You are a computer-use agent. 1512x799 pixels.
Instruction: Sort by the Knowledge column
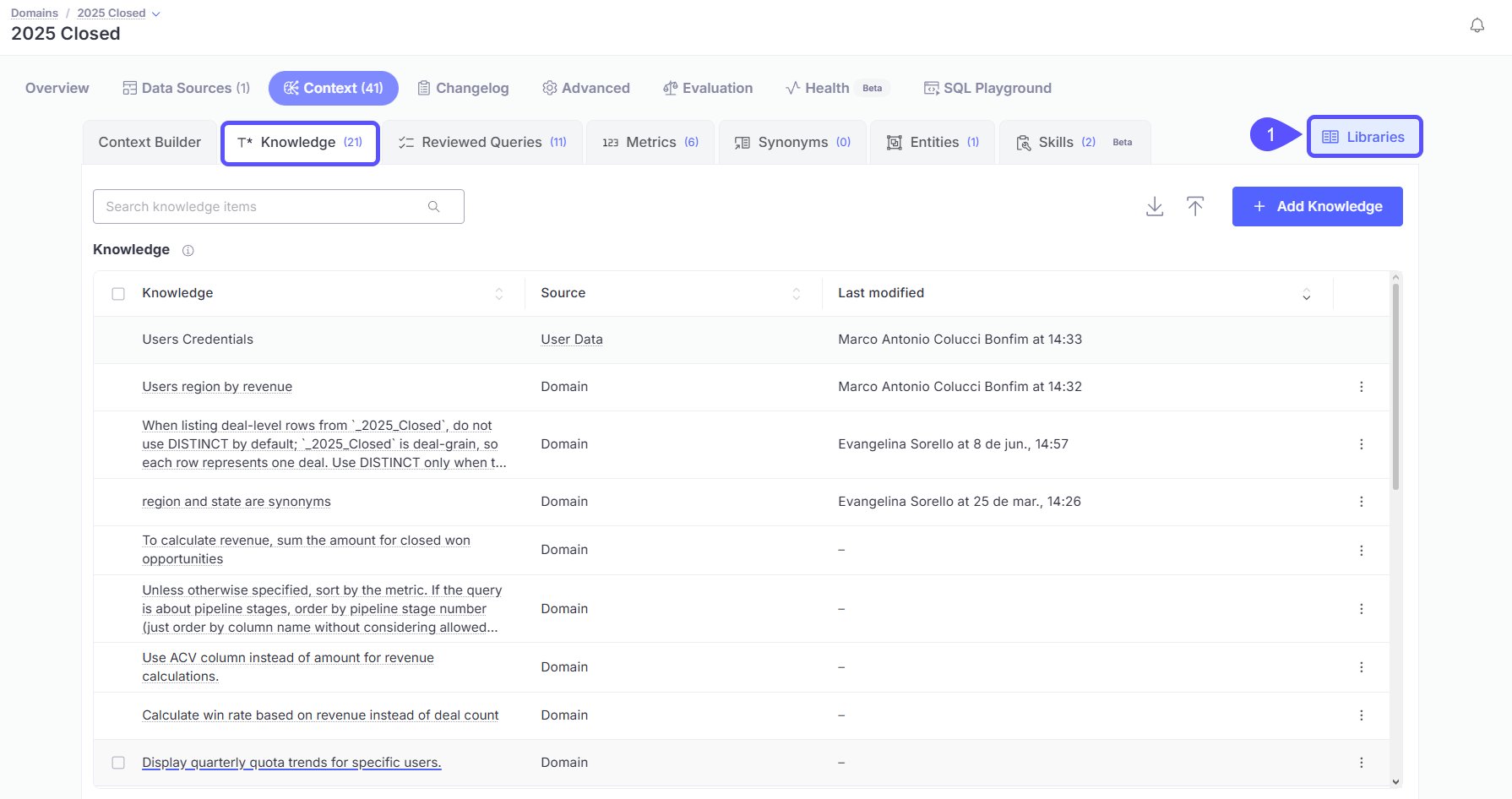[x=498, y=293]
